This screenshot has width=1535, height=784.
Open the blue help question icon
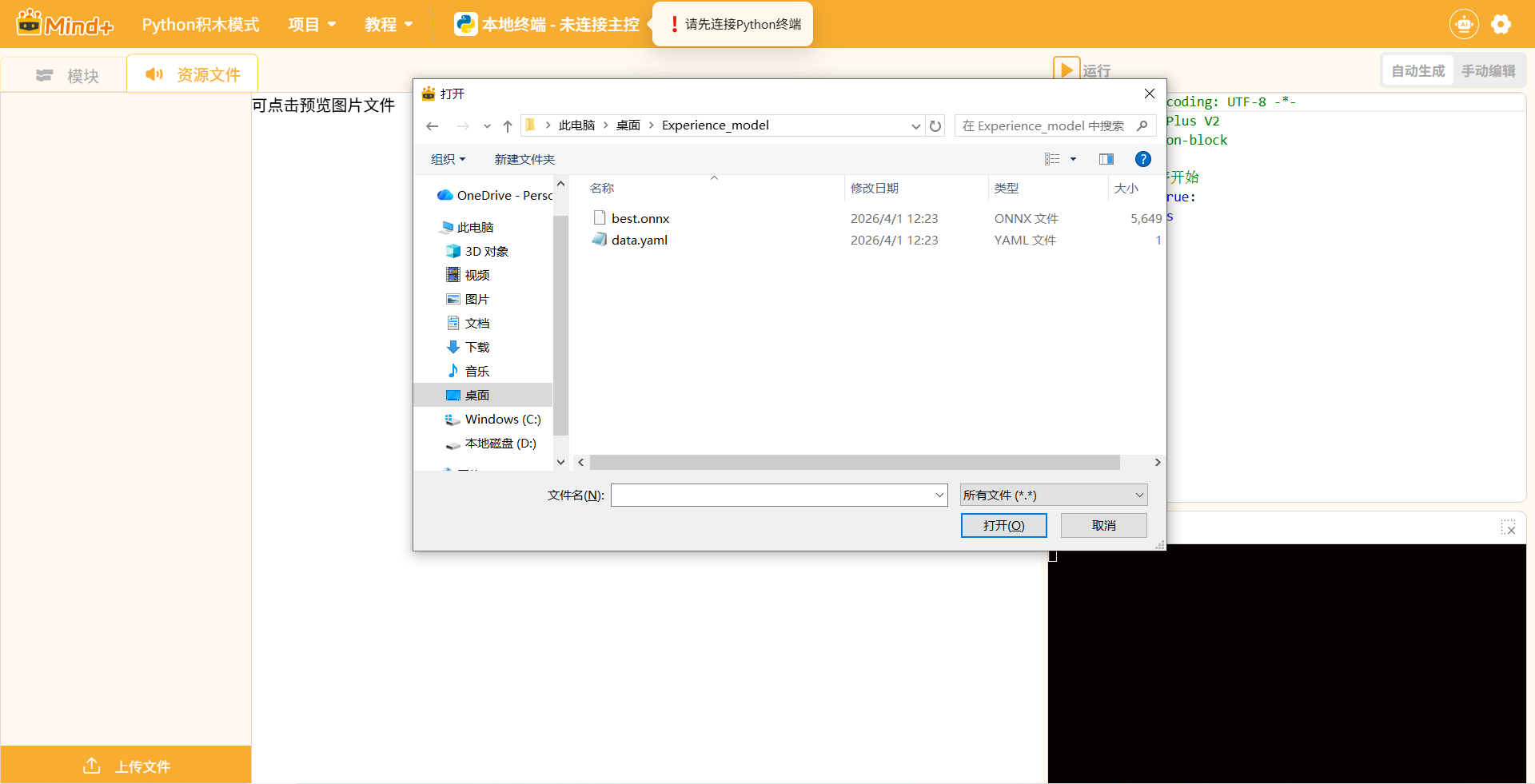click(x=1143, y=159)
